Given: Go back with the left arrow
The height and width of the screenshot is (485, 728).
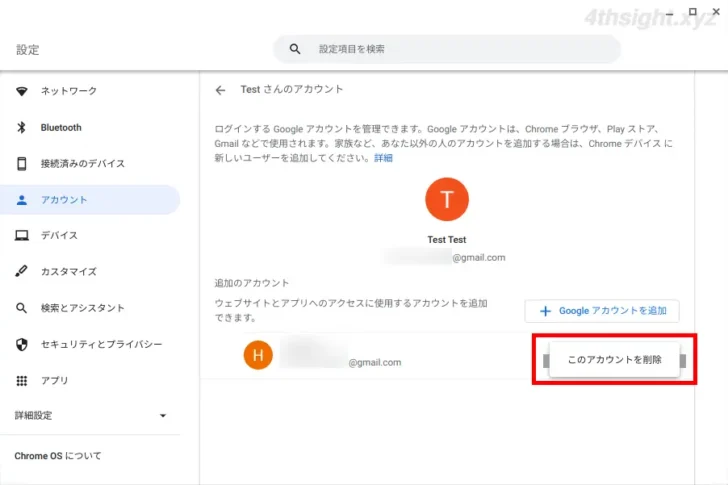Looking at the screenshot, I should 221,90.
